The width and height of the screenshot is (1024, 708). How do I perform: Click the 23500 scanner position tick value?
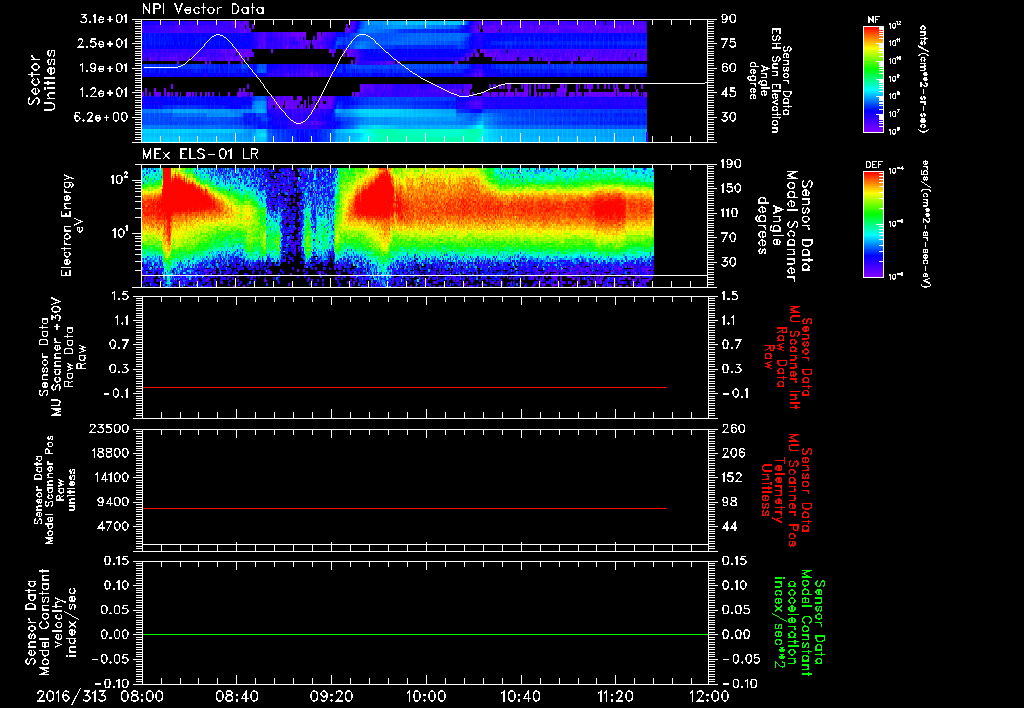coord(110,429)
